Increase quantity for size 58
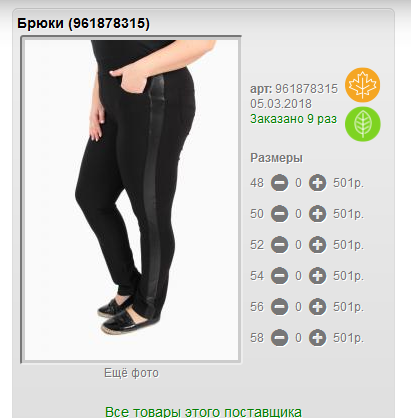This screenshot has width=411, height=418. (317, 338)
